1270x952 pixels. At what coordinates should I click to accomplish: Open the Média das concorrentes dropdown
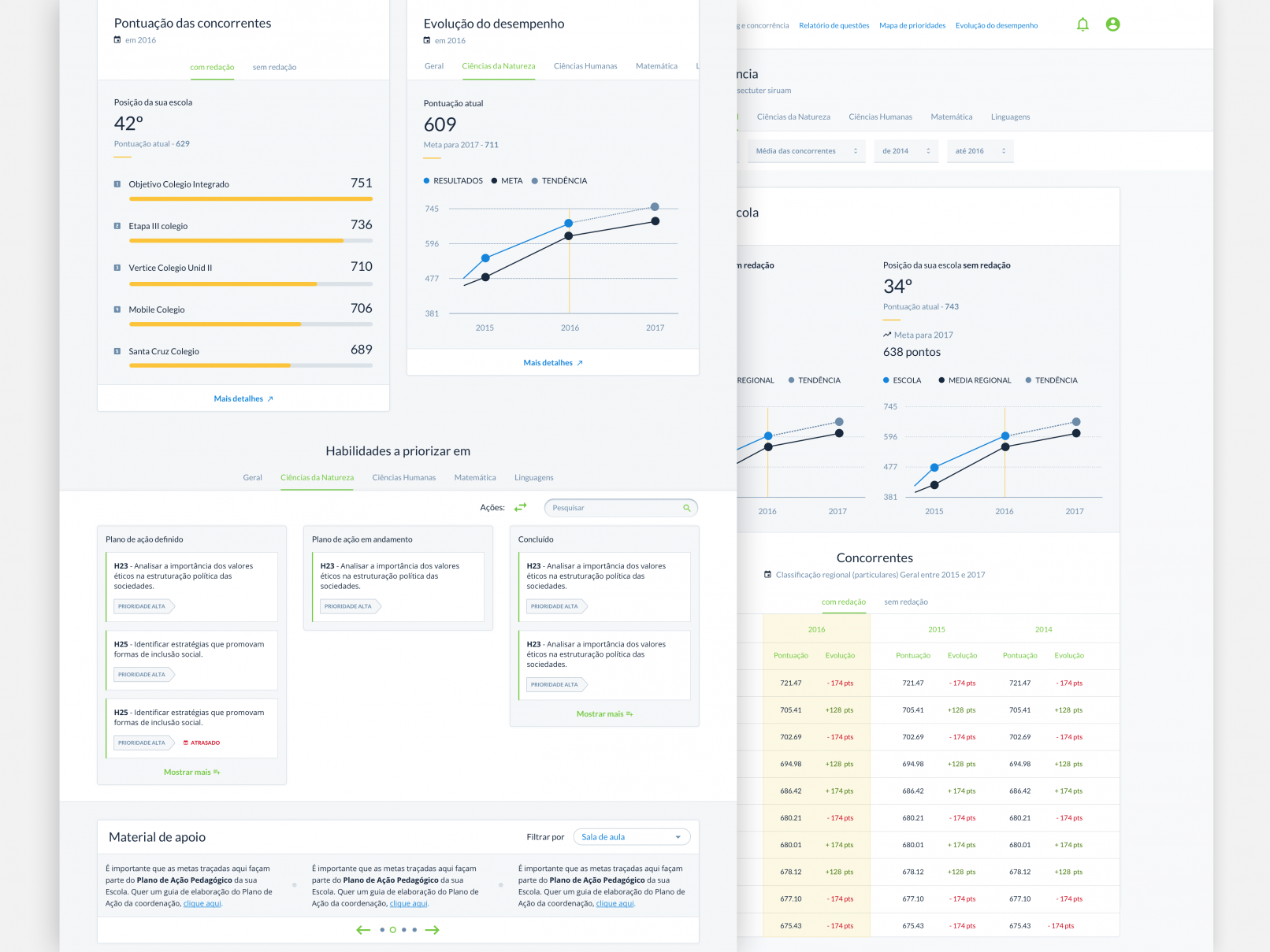[805, 151]
